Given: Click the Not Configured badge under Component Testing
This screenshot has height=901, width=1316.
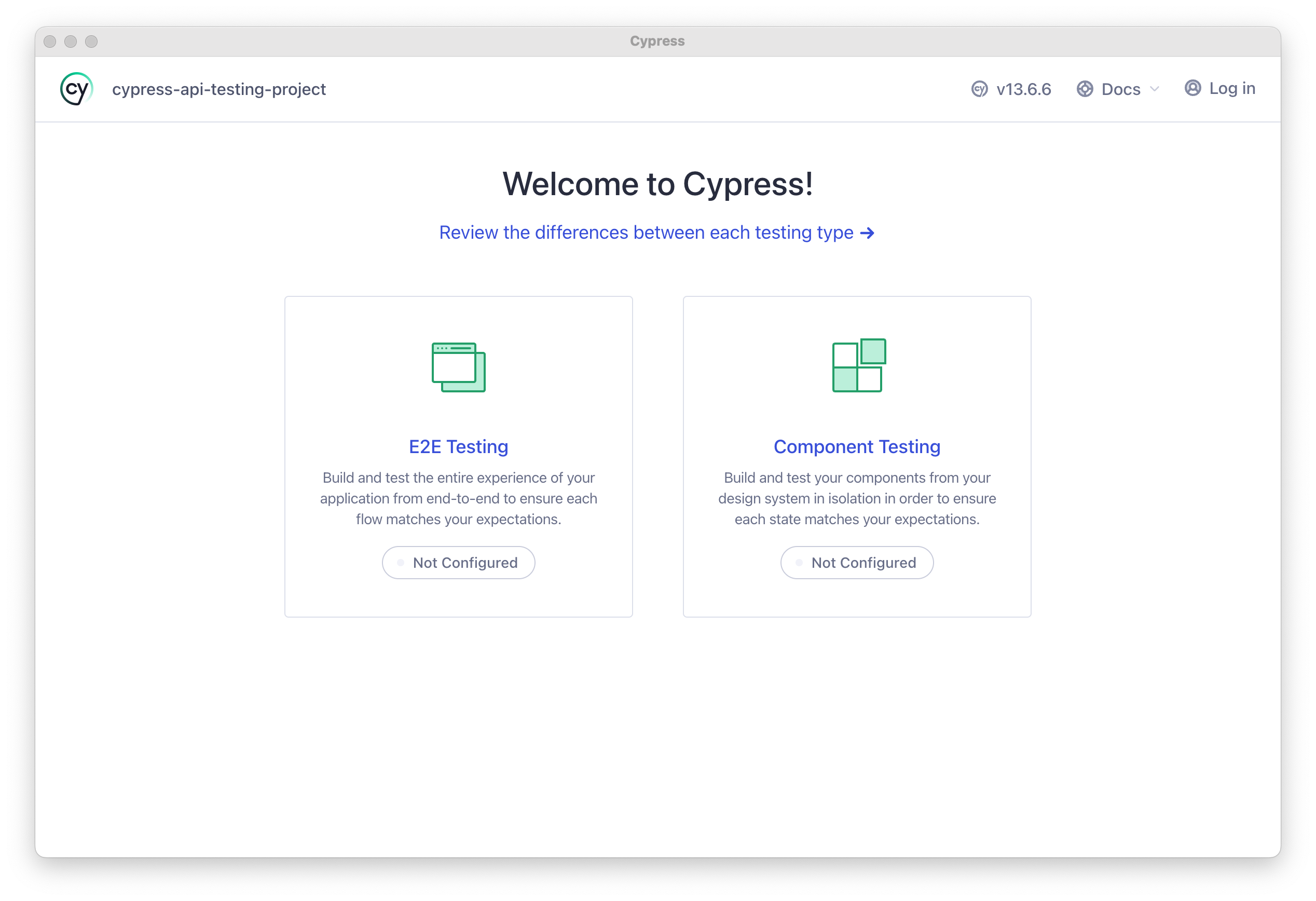Looking at the screenshot, I should [856, 562].
